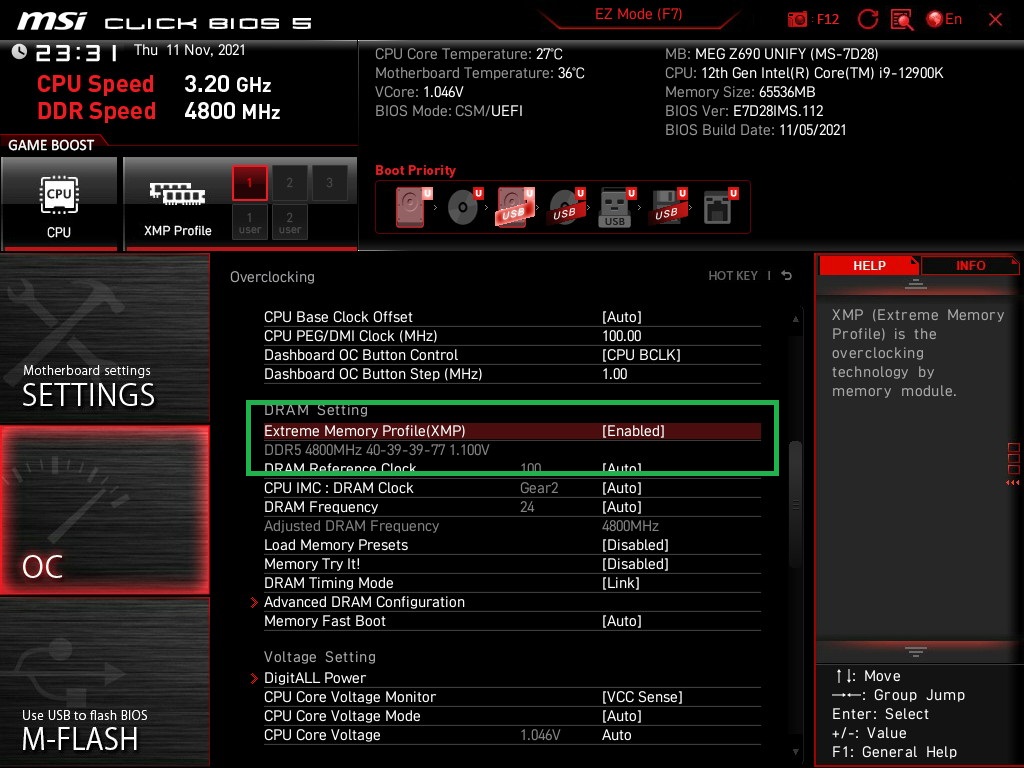Viewport: 1024px width, 768px height.
Task: Toggle Extreme Memory Profile(XMP) Enabled value
Action: coord(633,431)
